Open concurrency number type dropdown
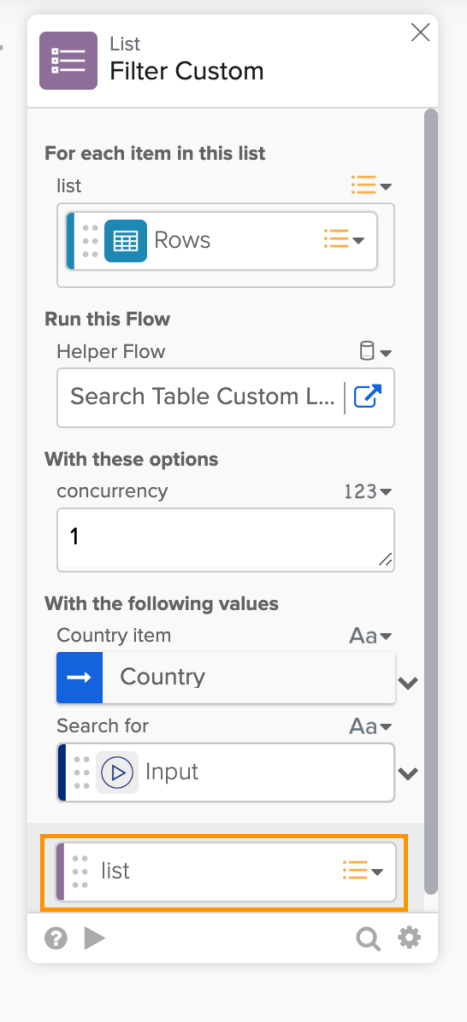The width and height of the screenshot is (467, 1022). coord(368,491)
